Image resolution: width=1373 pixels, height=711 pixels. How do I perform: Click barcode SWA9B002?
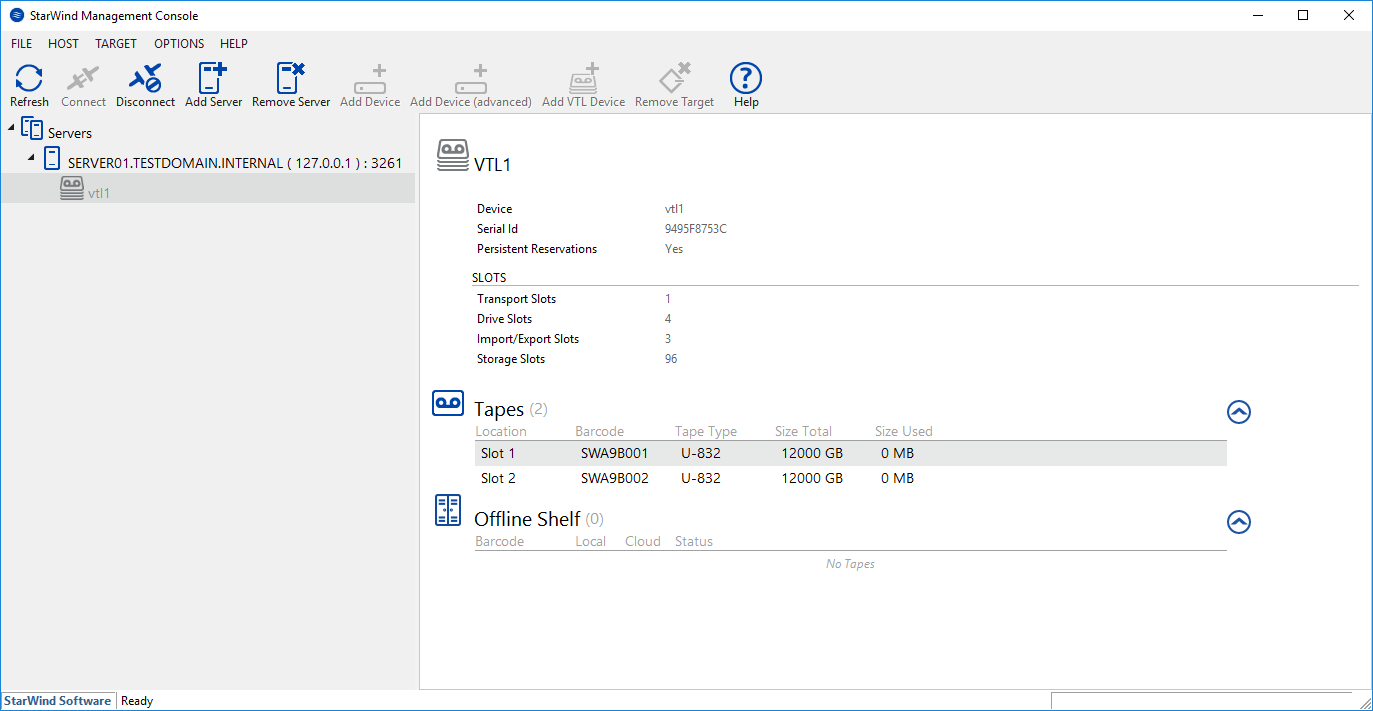tap(615, 478)
